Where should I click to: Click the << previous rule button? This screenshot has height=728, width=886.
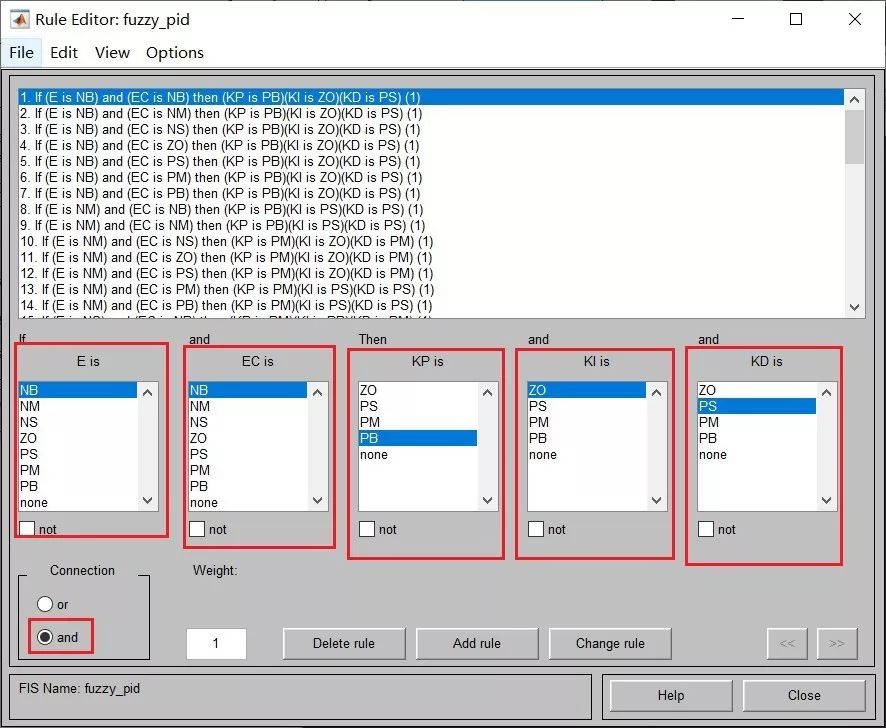(x=787, y=643)
